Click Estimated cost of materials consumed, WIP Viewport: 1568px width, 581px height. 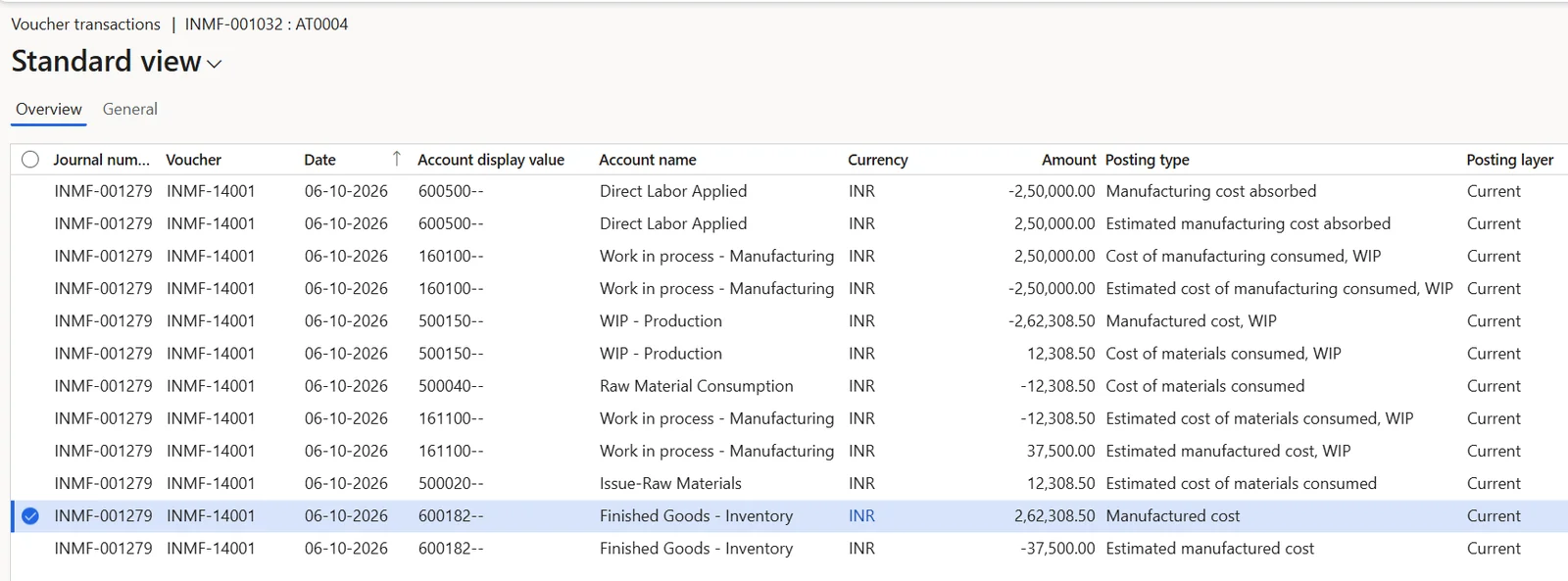(1260, 418)
